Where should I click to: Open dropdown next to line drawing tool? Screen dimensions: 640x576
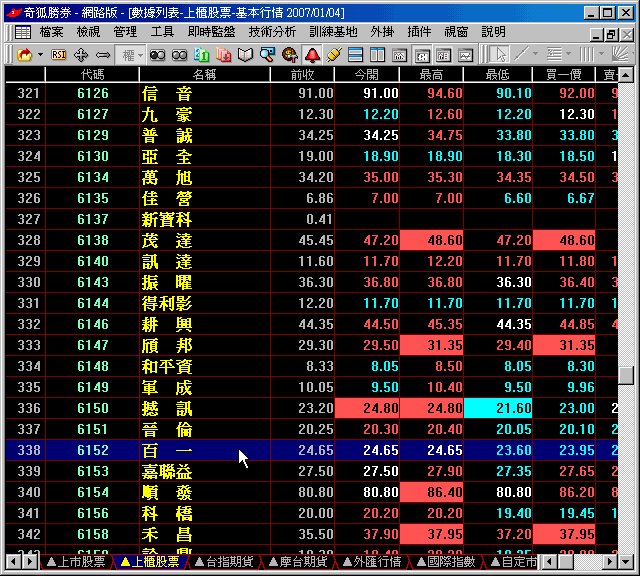tap(536, 55)
